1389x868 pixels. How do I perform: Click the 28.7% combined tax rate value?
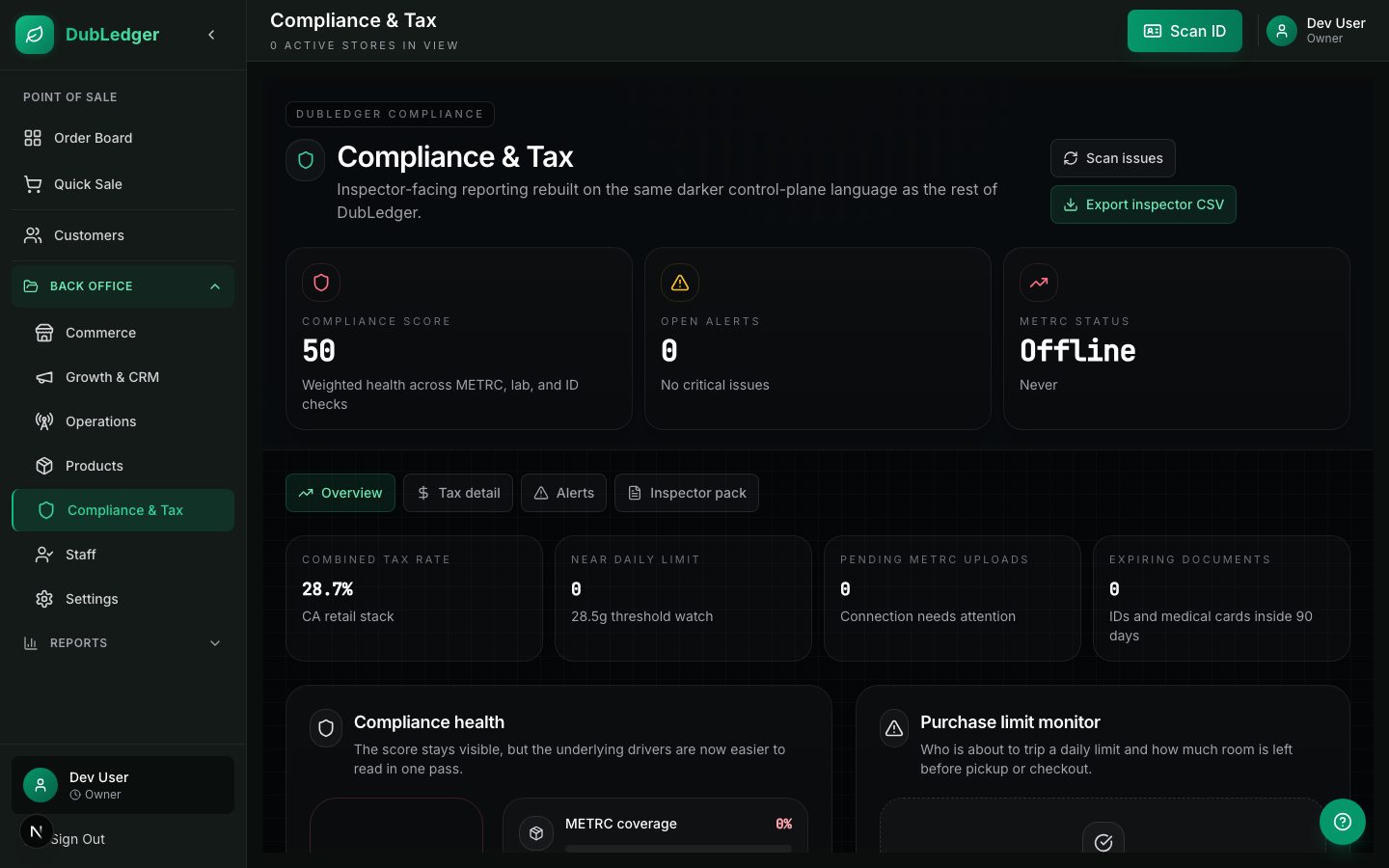point(328,588)
